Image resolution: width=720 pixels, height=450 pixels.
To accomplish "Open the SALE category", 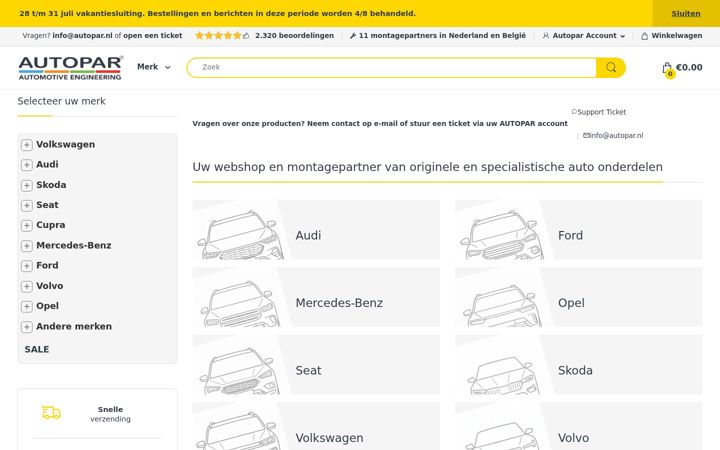I will (x=37, y=349).
